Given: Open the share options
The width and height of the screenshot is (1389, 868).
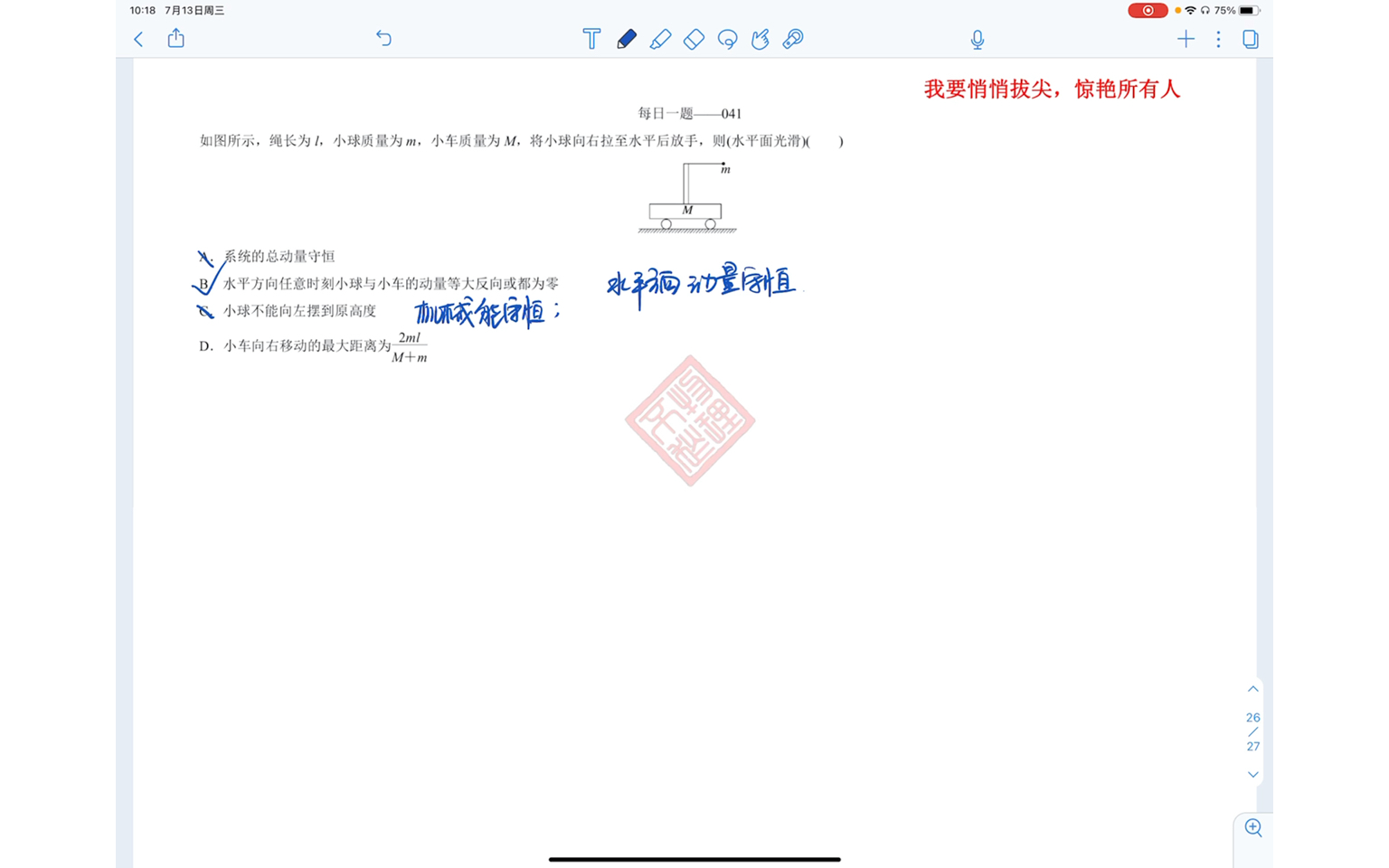Looking at the screenshot, I should coord(175,39).
